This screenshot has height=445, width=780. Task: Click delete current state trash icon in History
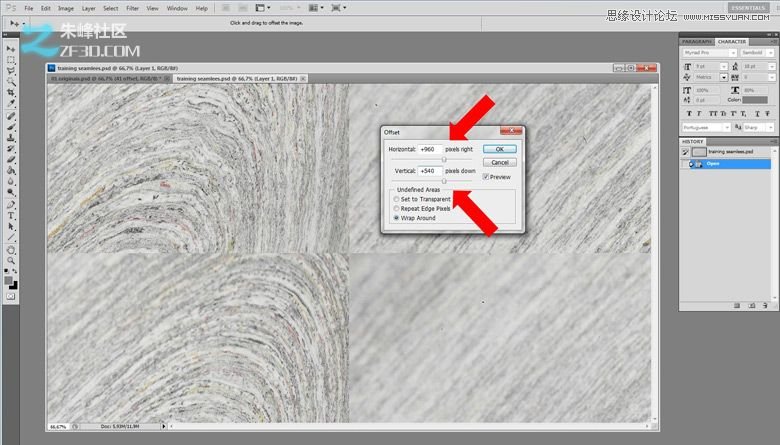pos(766,306)
